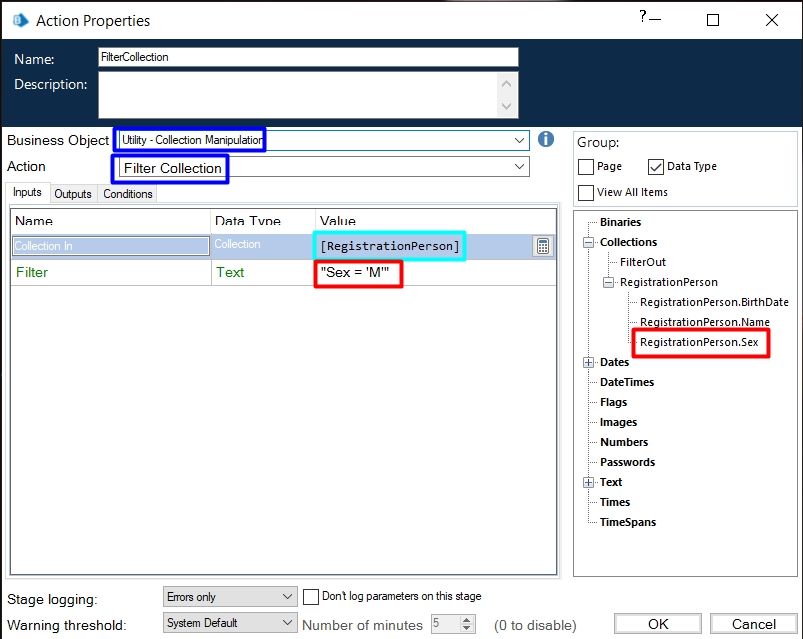The height and width of the screenshot is (639, 803).
Task: Select RegistrationPerson.Sex in the data tree
Action: (699, 342)
